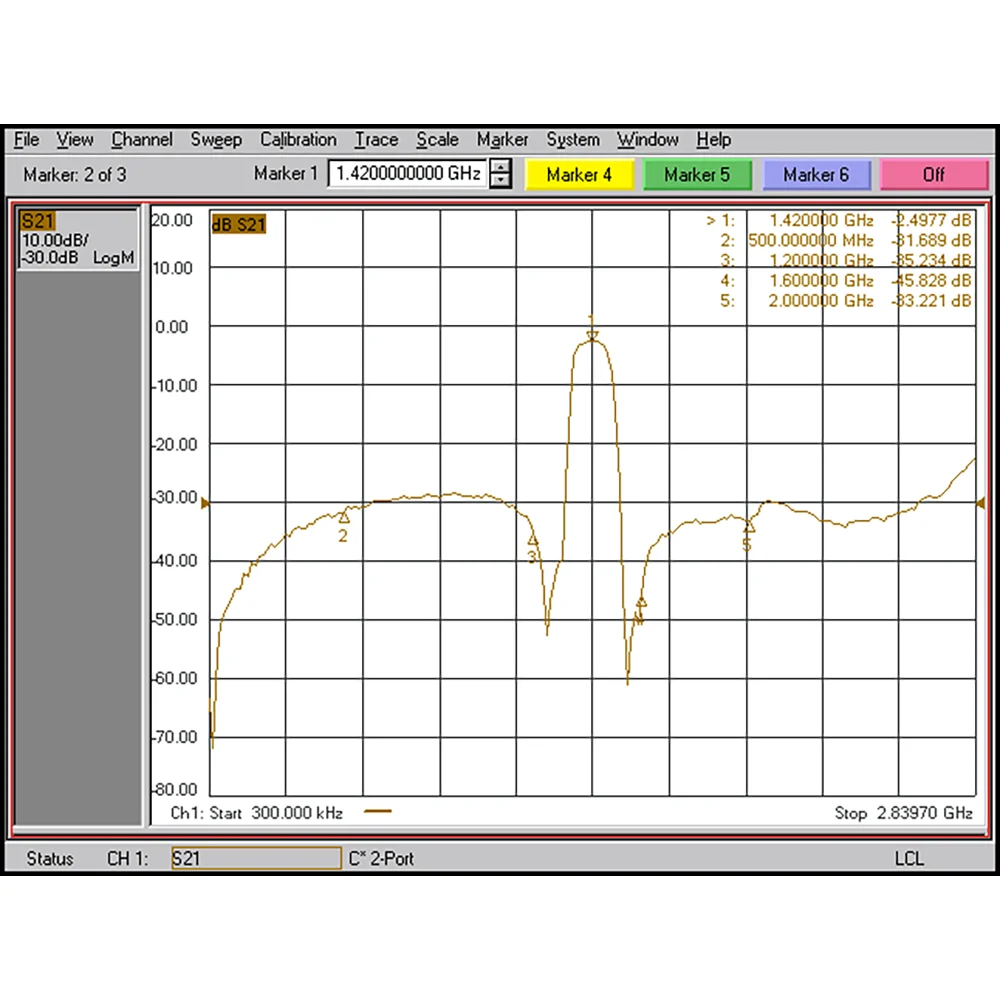1000x1000 pixels.
Task: Click the 'Marker: 2 of 3' label
Action: coord(75,175)
